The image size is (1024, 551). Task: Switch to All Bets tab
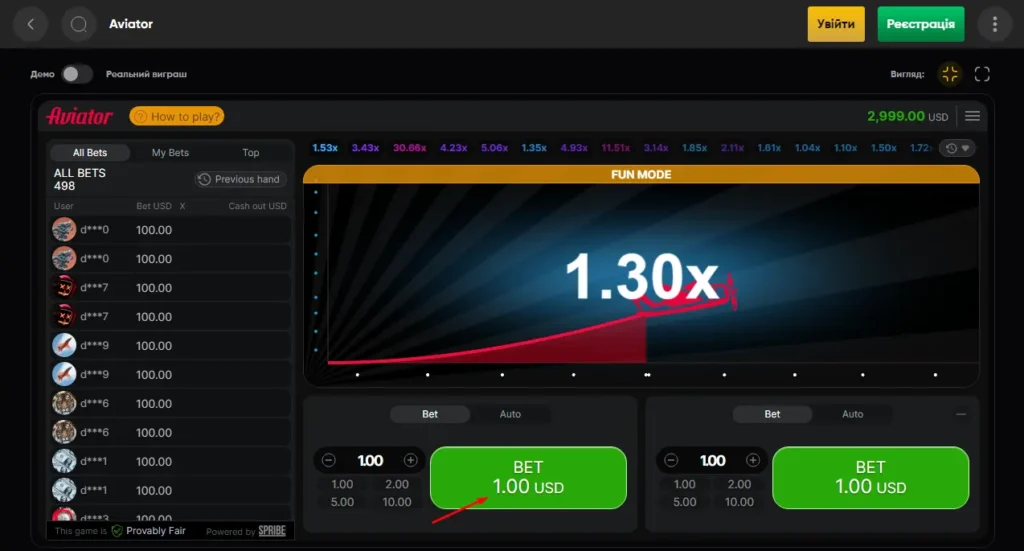coord(89,152)
